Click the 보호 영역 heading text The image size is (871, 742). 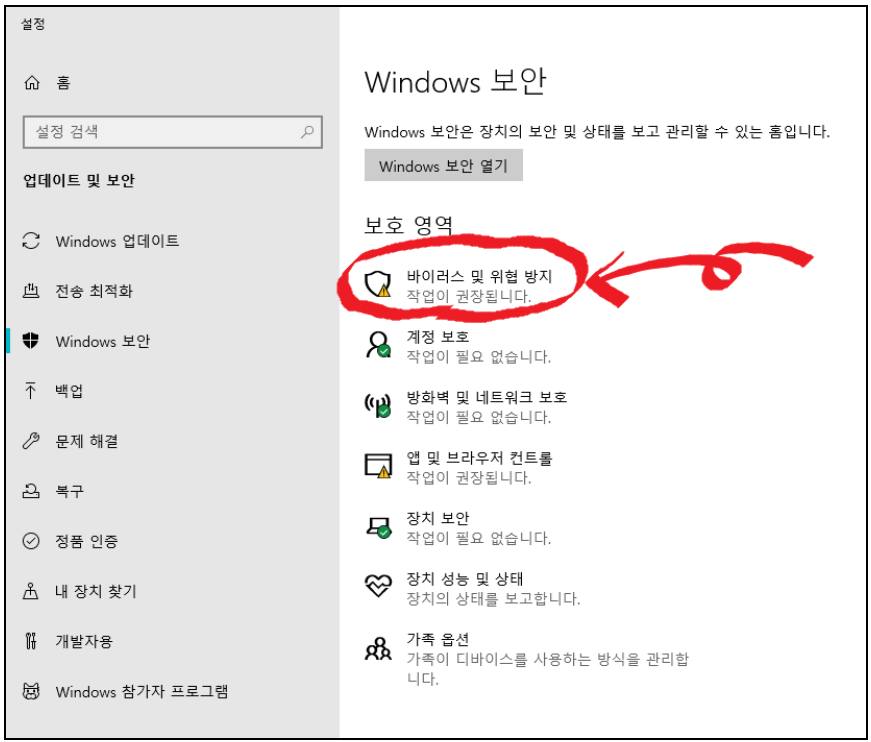pyautogui.click(x=409, y=225)
